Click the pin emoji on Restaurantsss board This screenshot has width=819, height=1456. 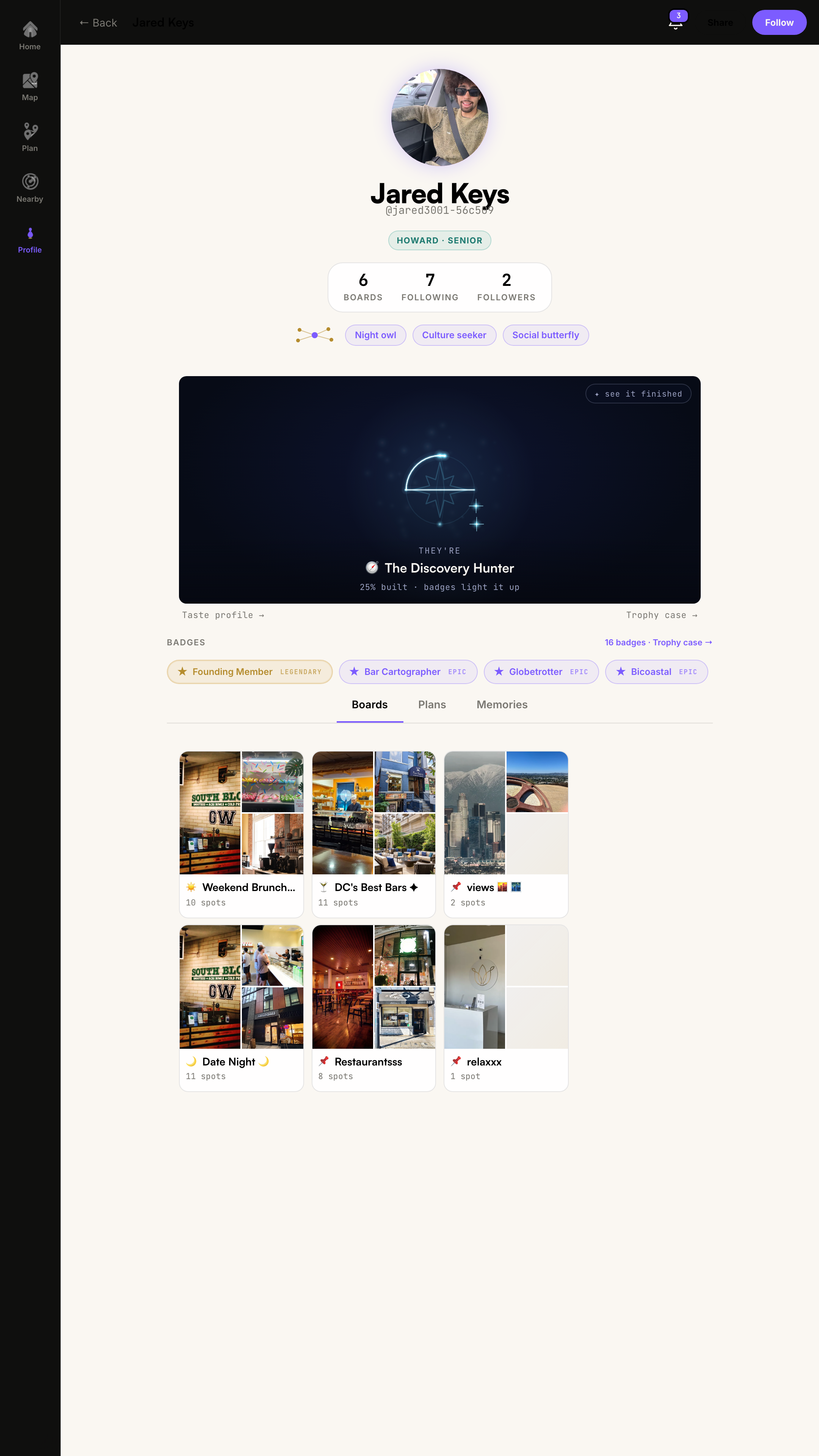point(323,1061)
